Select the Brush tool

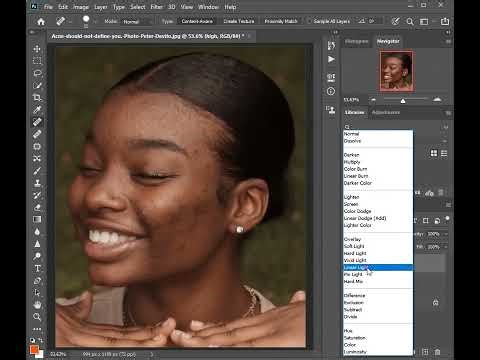pos(37,171)
